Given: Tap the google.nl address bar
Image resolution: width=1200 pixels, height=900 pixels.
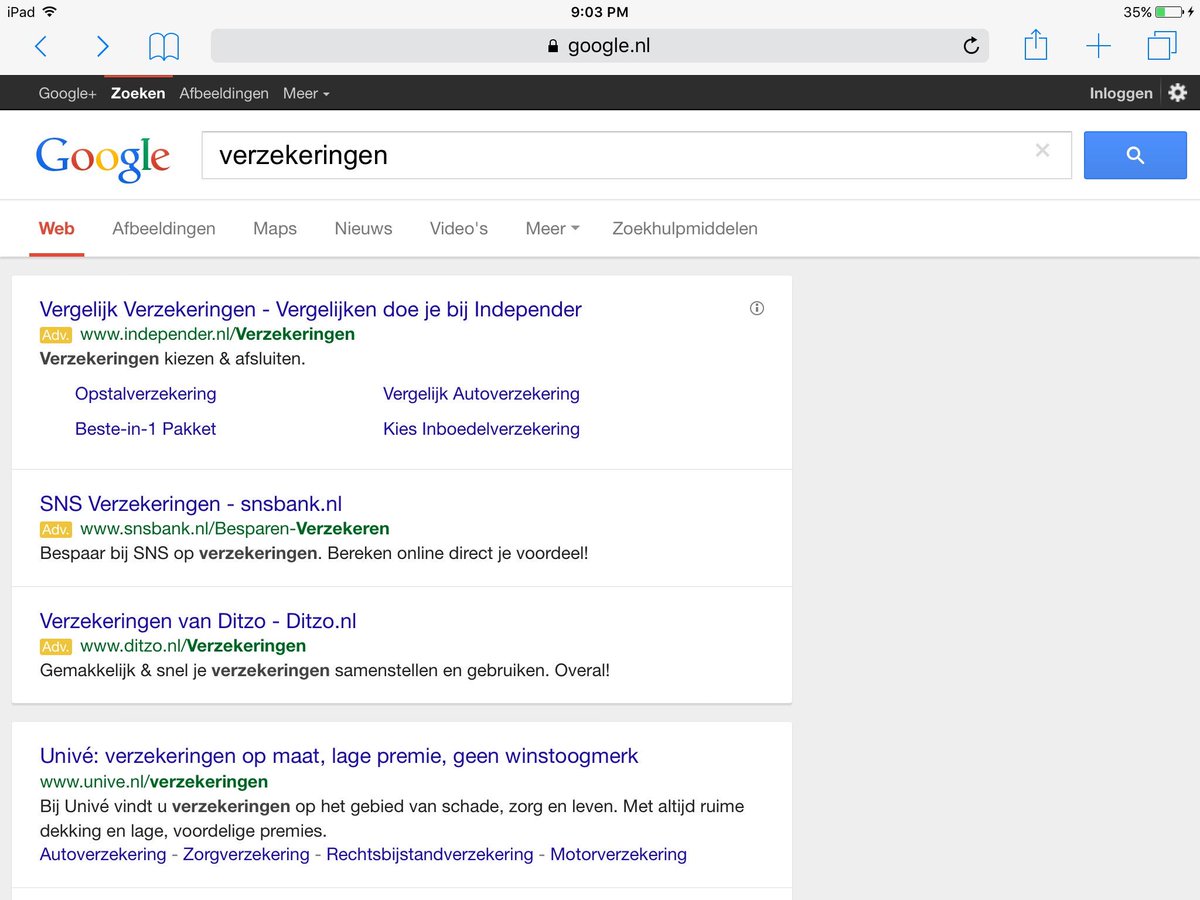Looking at the screenshot, I should [x=600, y=46].
